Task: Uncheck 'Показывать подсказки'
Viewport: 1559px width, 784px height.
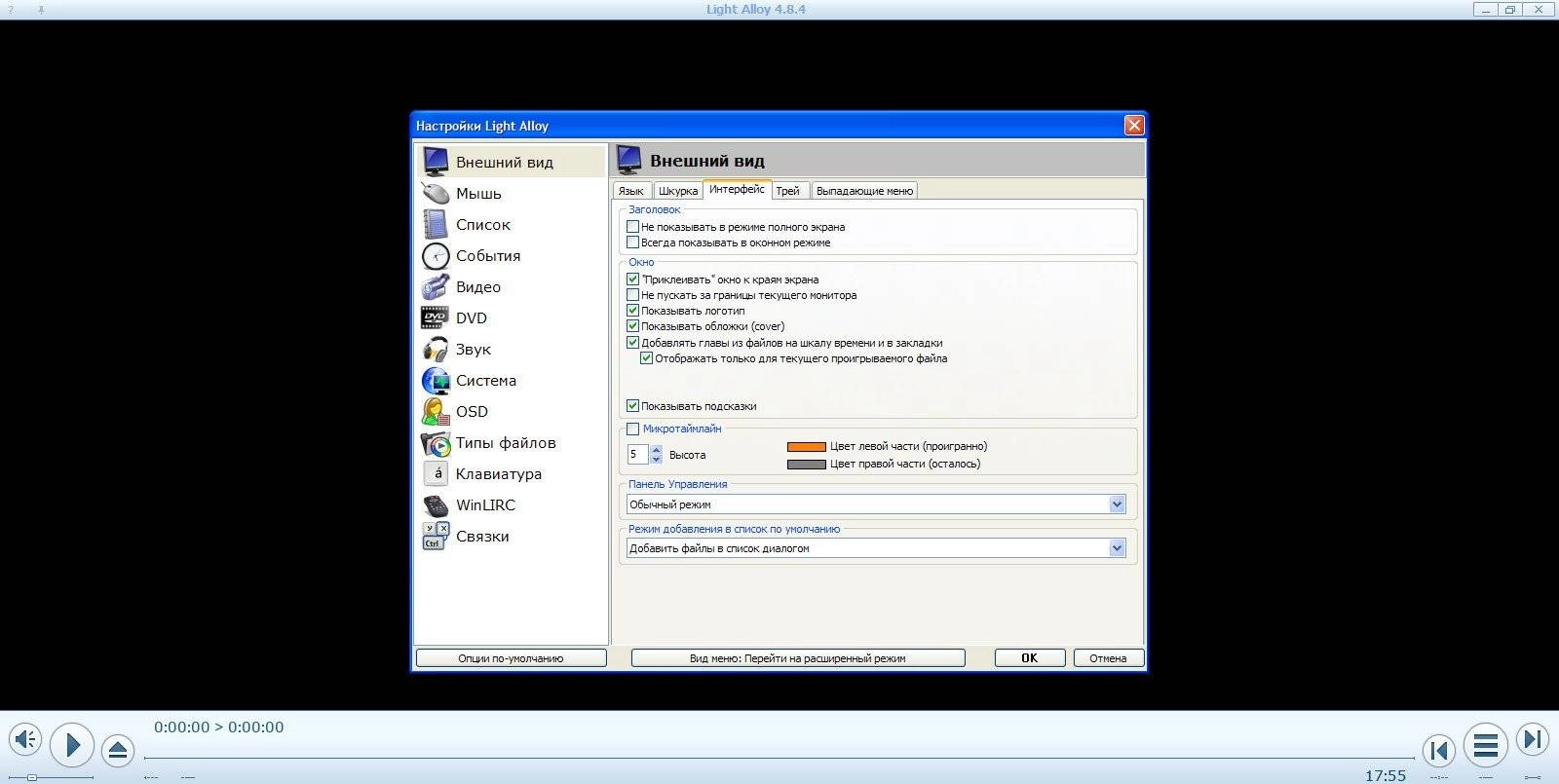Action: pyautogui.click(x=632, y=405)
